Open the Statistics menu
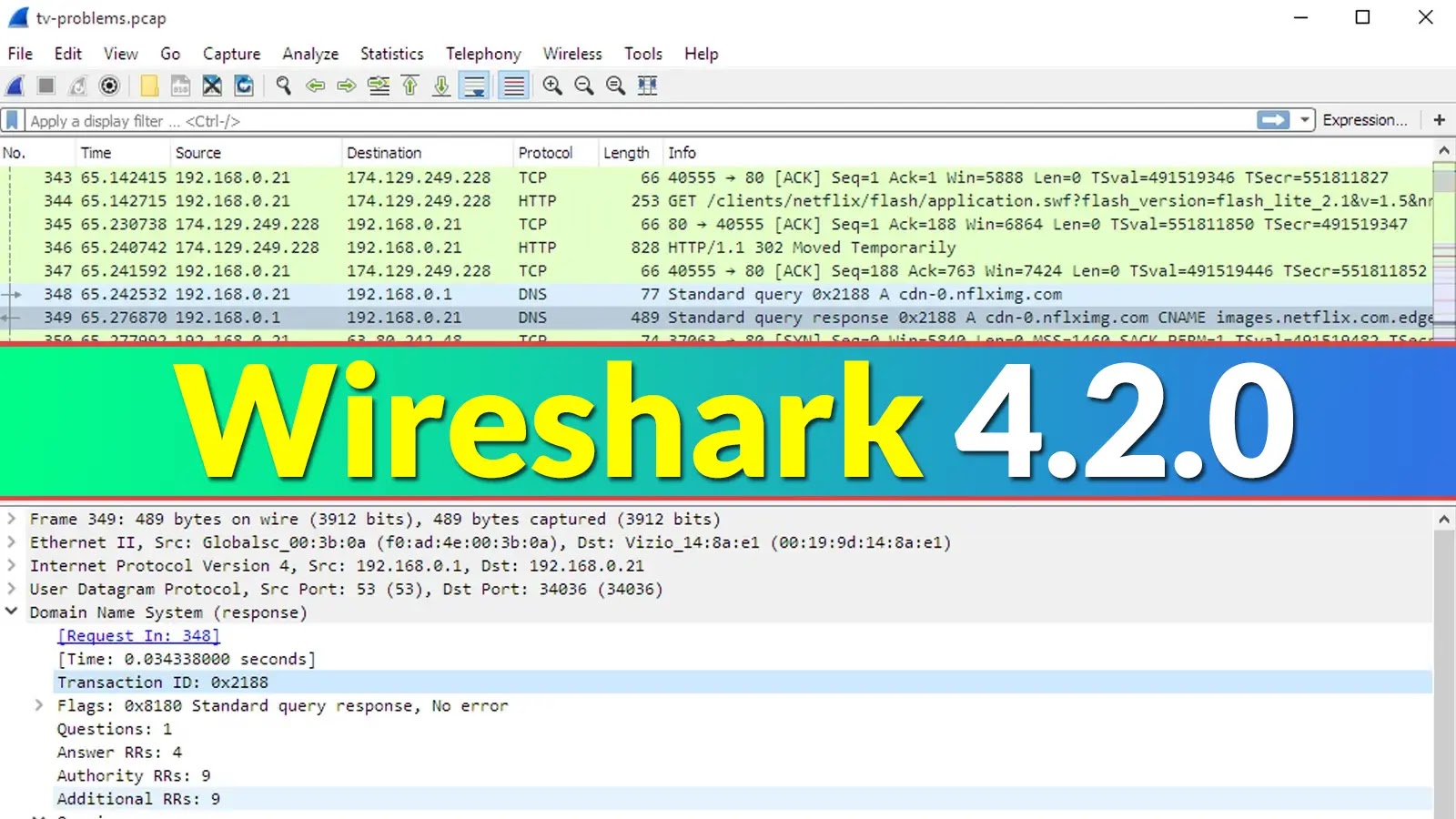Viewport: 1456px width, 819px height. coord(391,54)
